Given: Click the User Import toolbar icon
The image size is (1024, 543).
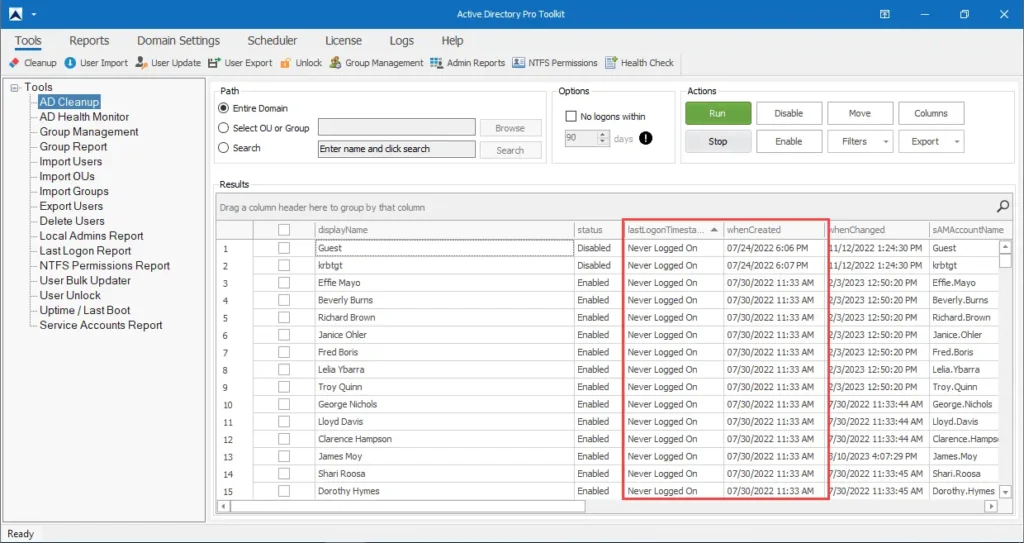Looking at the screenshot, I should (x=70, y=63).
